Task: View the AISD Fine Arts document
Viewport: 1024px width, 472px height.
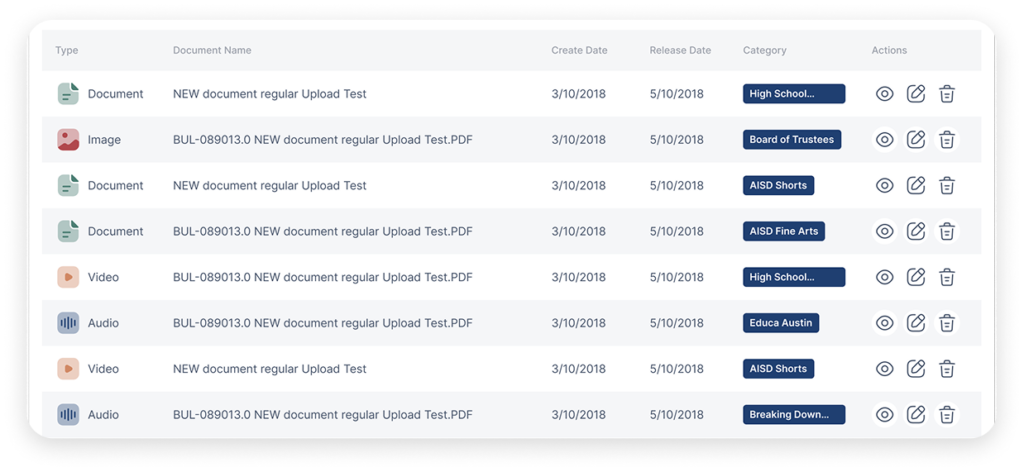Action: click(x=884, y=231)
